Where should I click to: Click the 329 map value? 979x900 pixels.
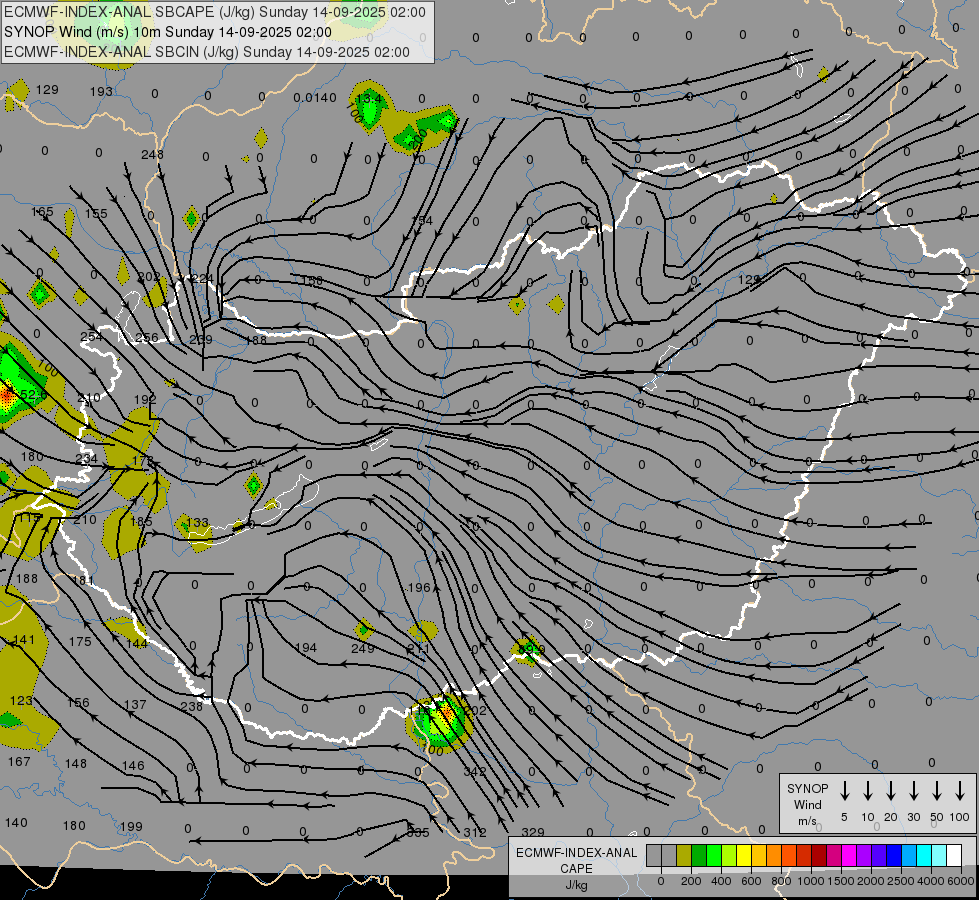pyautogui.click(x=533, y=832)
